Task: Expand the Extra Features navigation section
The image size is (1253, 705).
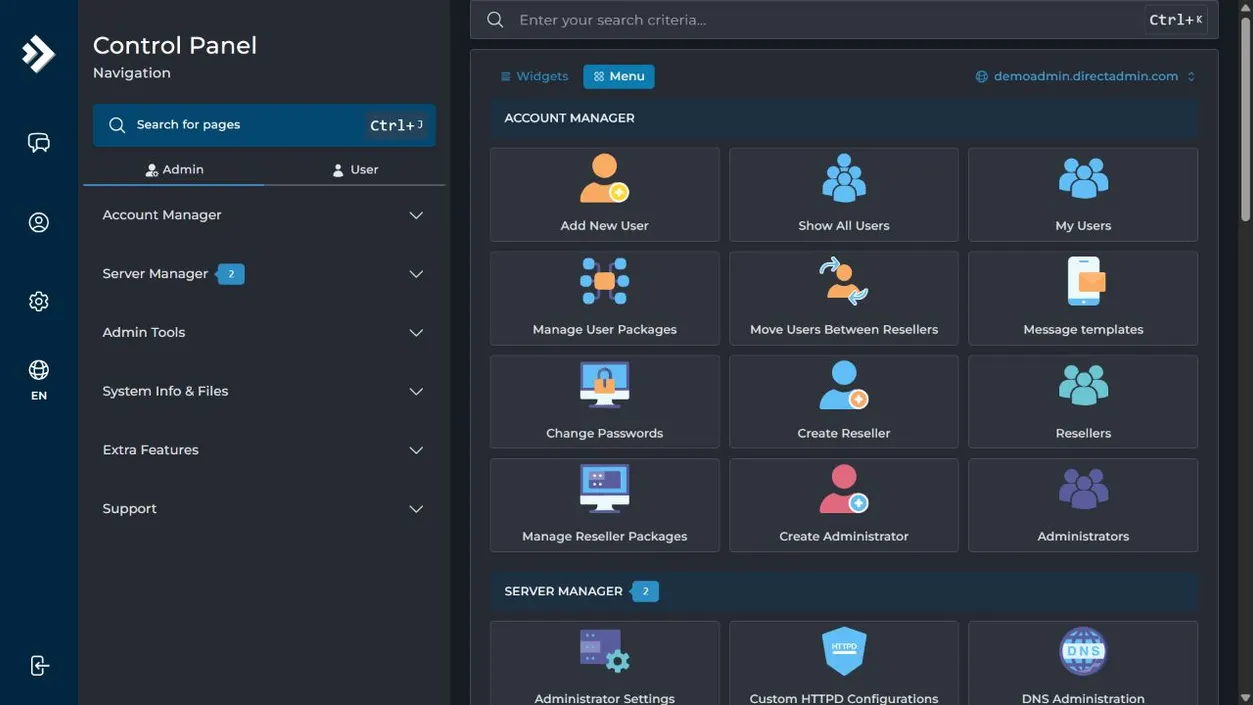Action: (264, 450)
